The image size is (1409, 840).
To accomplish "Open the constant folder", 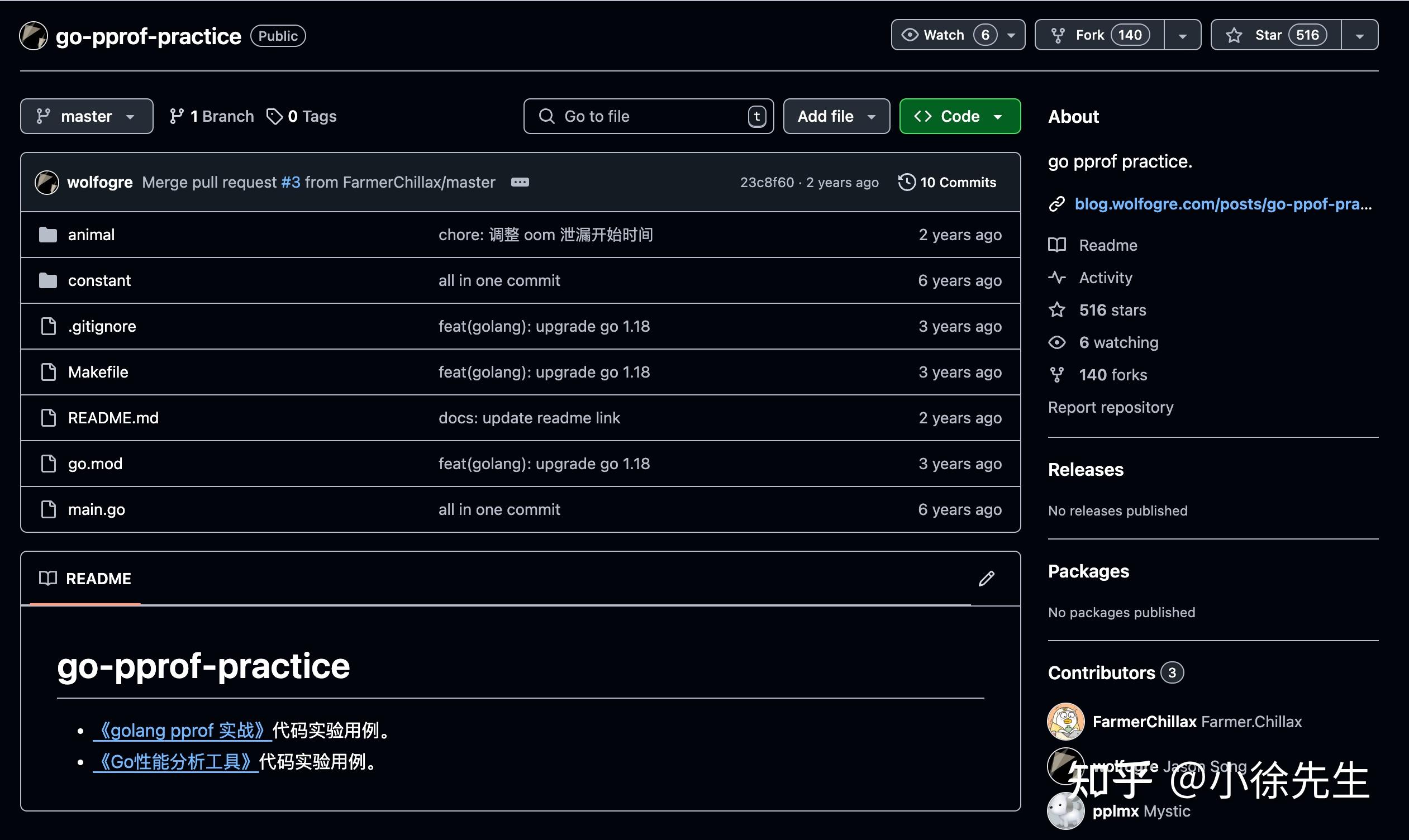I will (99, 280).
